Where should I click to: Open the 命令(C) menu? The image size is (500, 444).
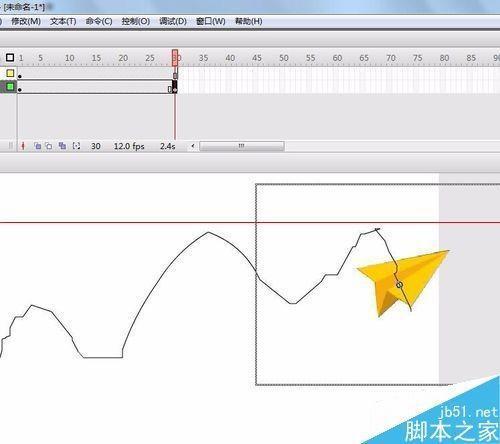click(x=99, y=21)
